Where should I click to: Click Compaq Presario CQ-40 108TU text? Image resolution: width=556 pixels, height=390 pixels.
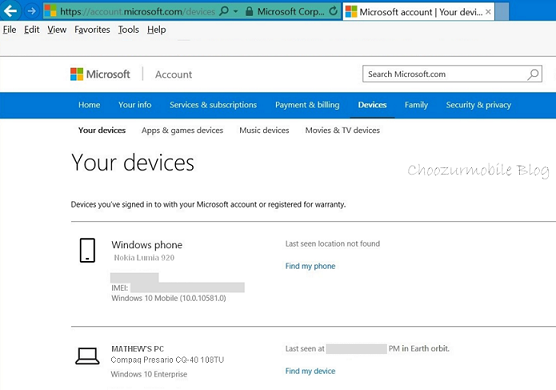(167, 360)
